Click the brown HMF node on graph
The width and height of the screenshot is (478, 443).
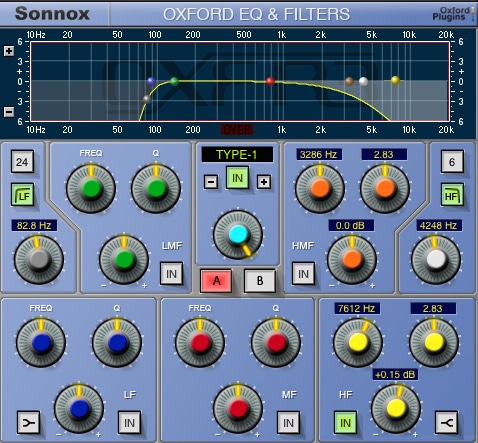click(x=349, y=81)
